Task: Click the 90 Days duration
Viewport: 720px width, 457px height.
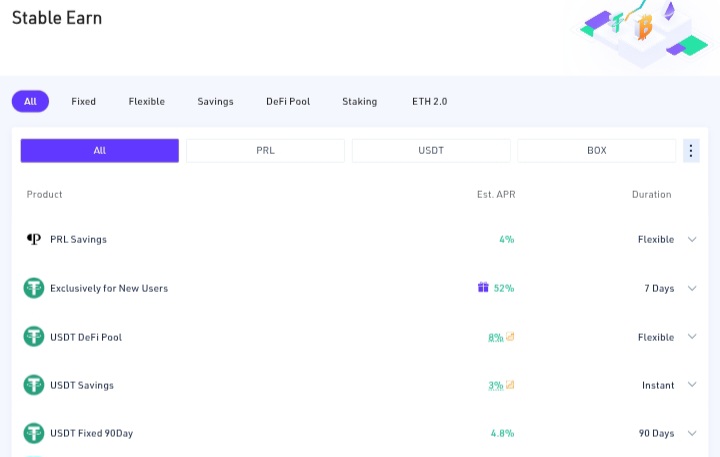Action: 657,433
